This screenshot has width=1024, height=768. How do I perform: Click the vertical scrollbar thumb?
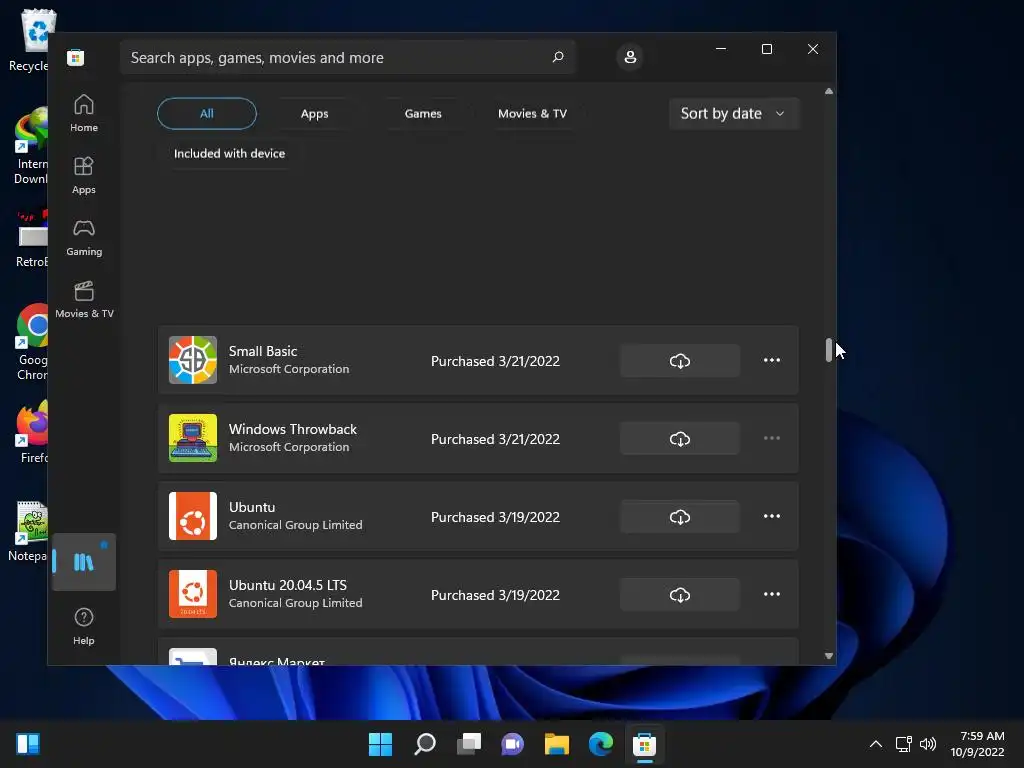point(829,350)
